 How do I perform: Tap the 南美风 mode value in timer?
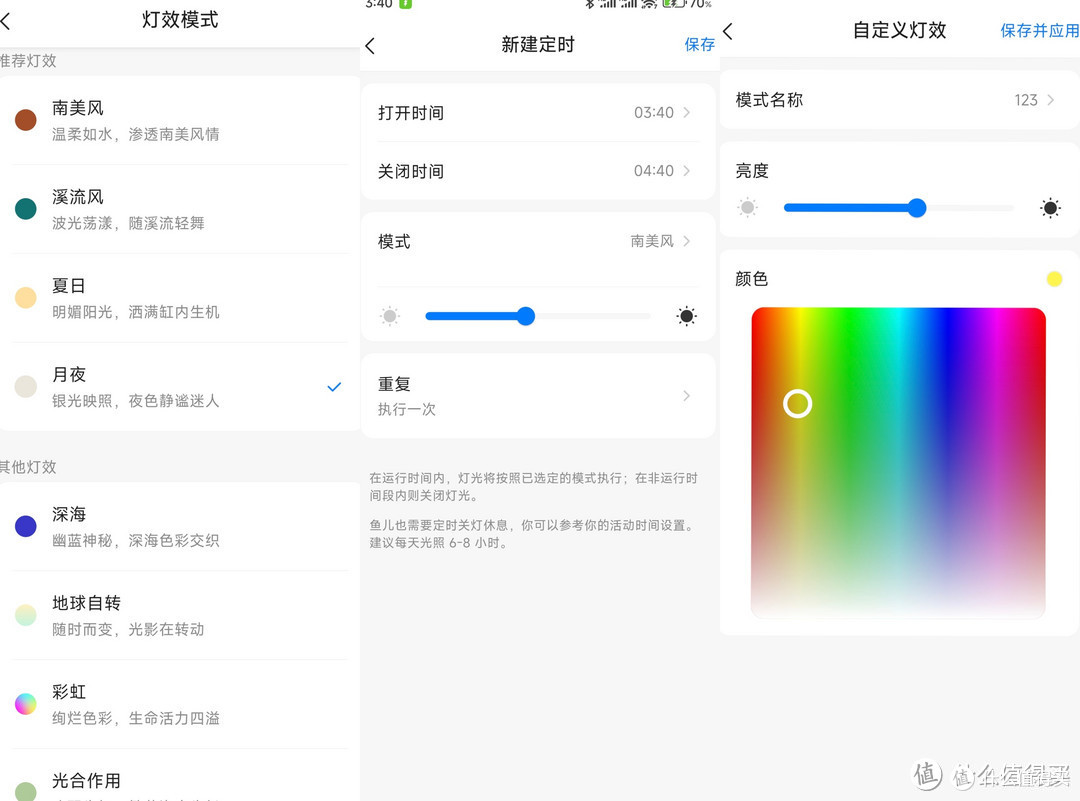tap(652, 241)
